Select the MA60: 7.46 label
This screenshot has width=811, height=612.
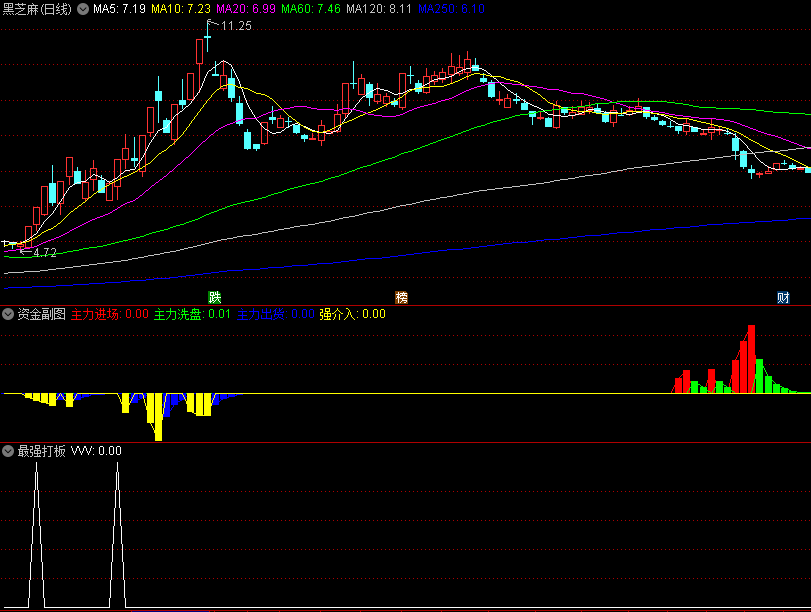311,9
